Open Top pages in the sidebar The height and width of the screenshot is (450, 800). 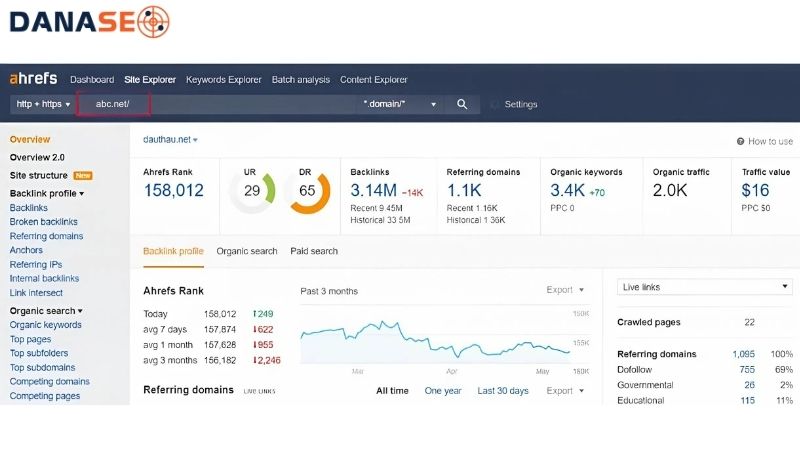pos(31,339)
